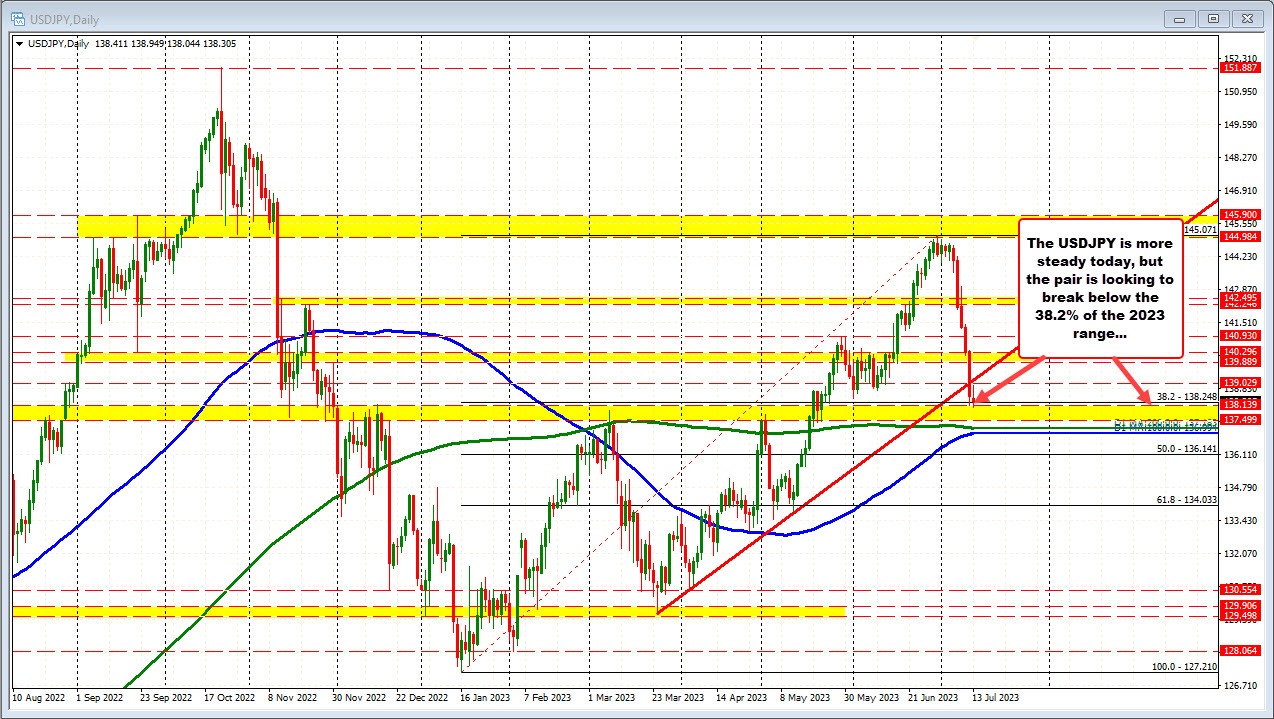The image size is (1274, 719).
Task: Click the 17 Oct 2022 date label
Action: (230, 698)
